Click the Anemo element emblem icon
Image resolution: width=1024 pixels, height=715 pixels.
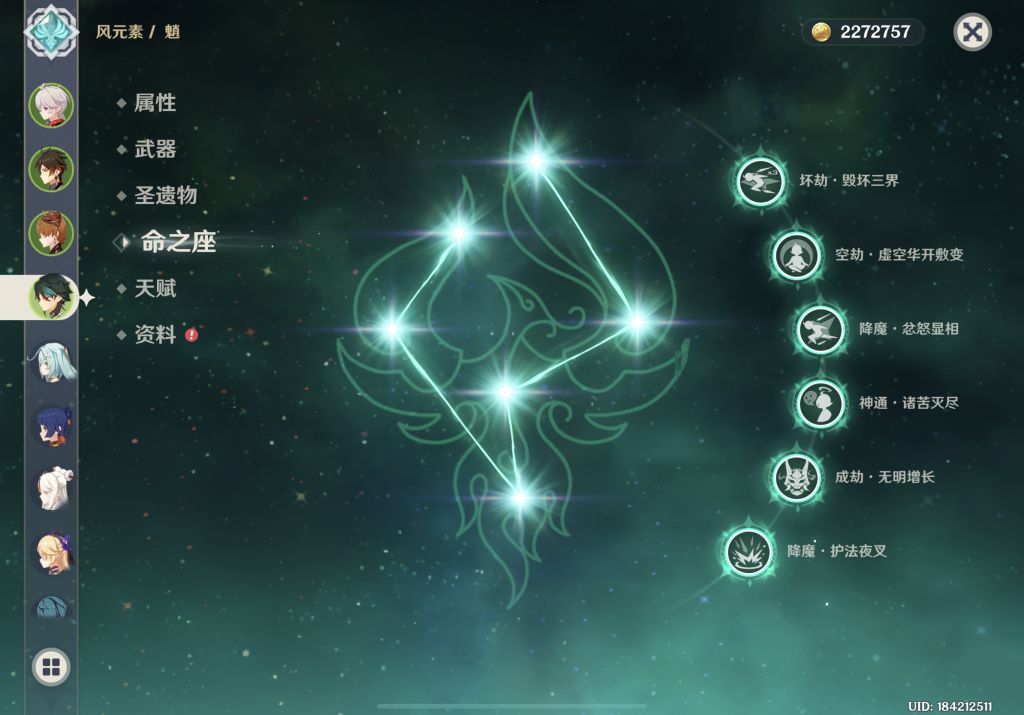tap(51, 31)
